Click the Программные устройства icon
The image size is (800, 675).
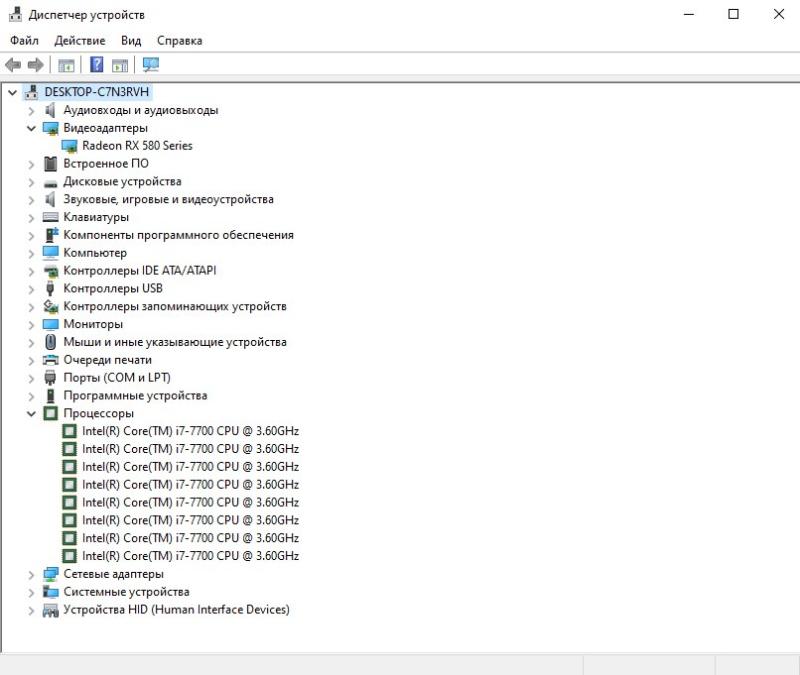click(50, 395)
